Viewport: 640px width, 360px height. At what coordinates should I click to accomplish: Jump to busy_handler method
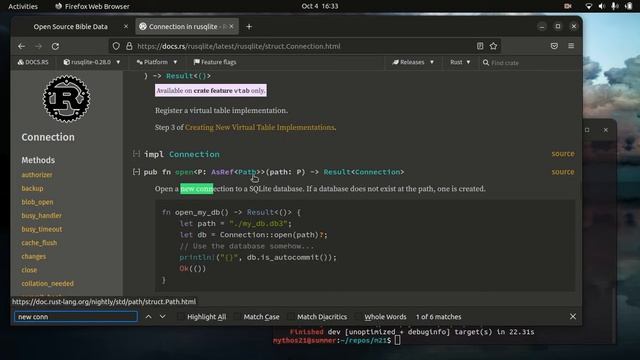(x=42, y=216)
